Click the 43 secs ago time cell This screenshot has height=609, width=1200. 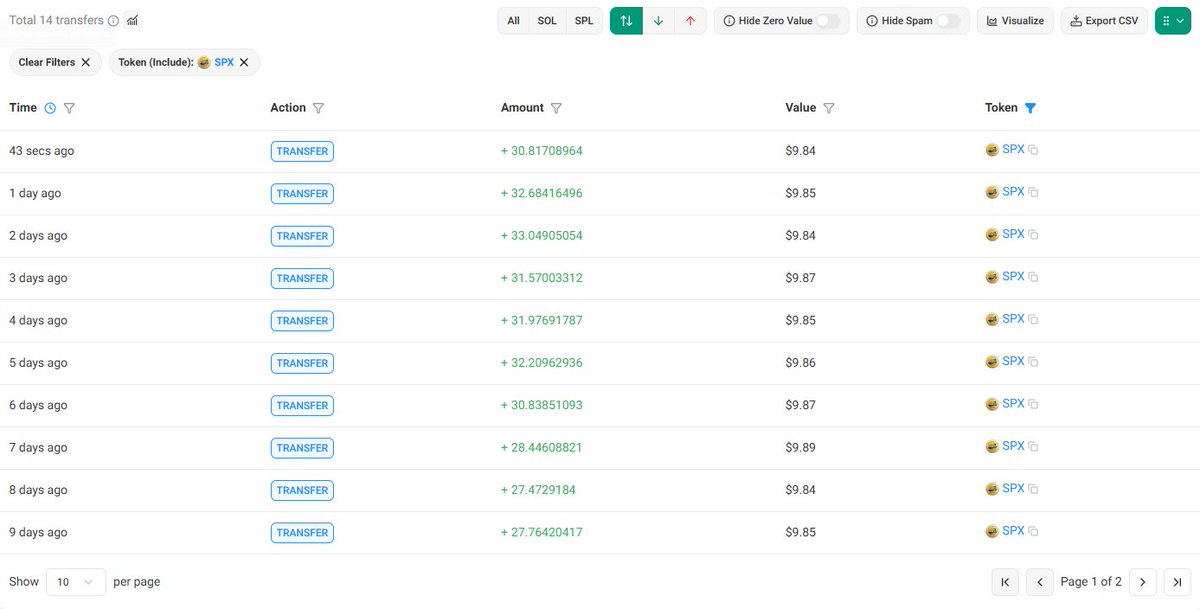pyautogui.click(x=42, y=151)
